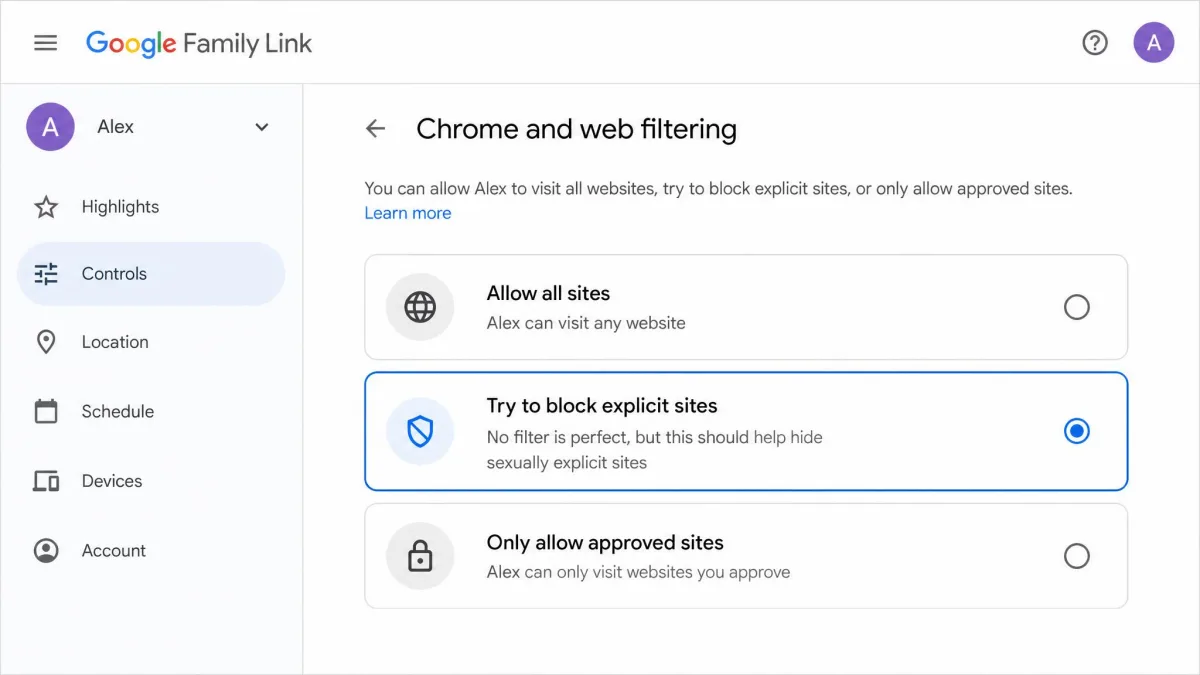The width and height of the screenshot is (1200, 675).
Task: Click the 'Try to block explicit sites' title
Action: click(602, 406)
